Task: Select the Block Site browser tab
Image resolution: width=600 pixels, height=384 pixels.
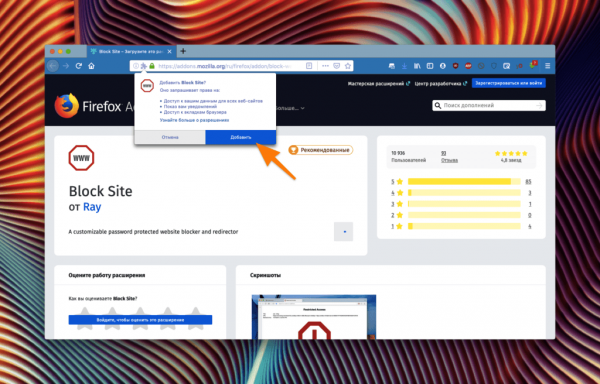Action: pos(131,51)
